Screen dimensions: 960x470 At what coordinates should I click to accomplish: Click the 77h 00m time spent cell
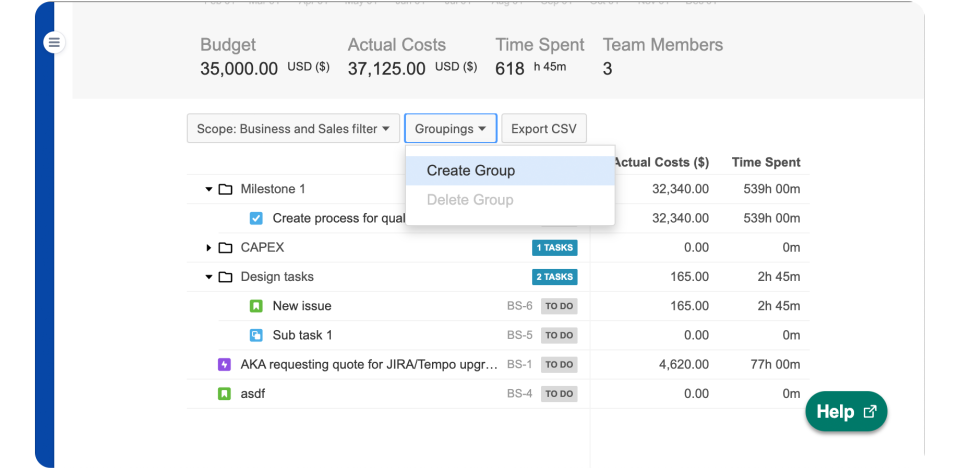pyautogui.click(x=775, y=365)
